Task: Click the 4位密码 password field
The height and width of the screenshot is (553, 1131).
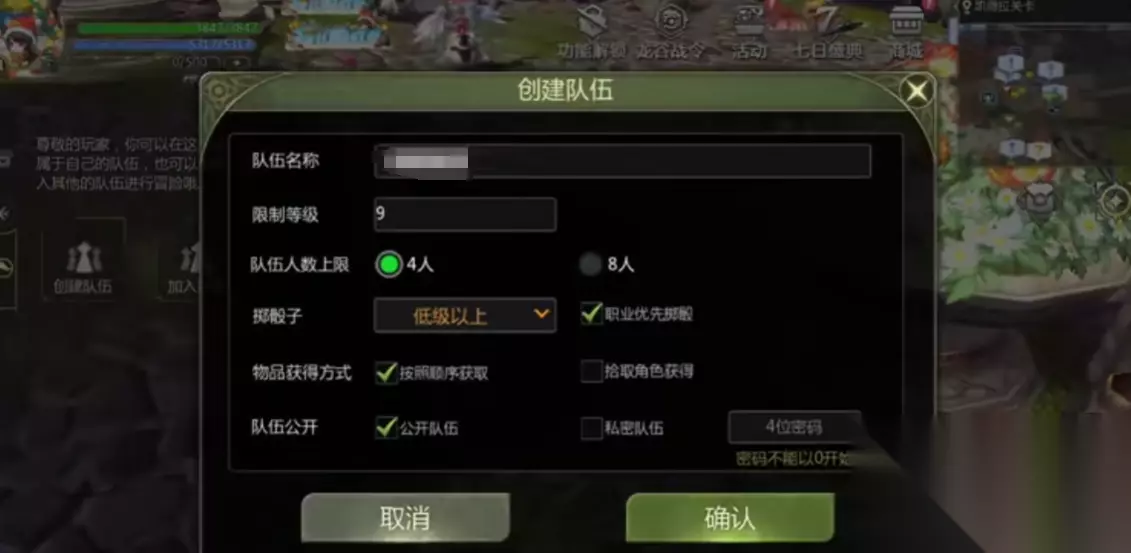Action: tap(795, 428)
